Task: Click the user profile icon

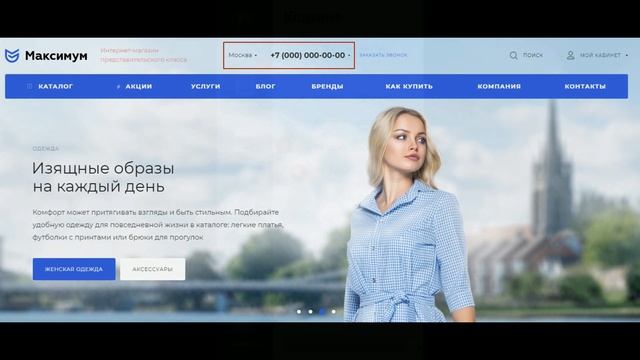Action: coord(571,55)
